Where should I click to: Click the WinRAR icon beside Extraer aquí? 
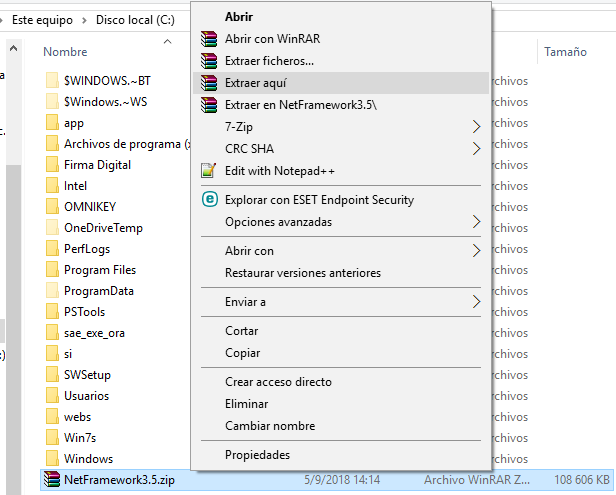(208, 83)
